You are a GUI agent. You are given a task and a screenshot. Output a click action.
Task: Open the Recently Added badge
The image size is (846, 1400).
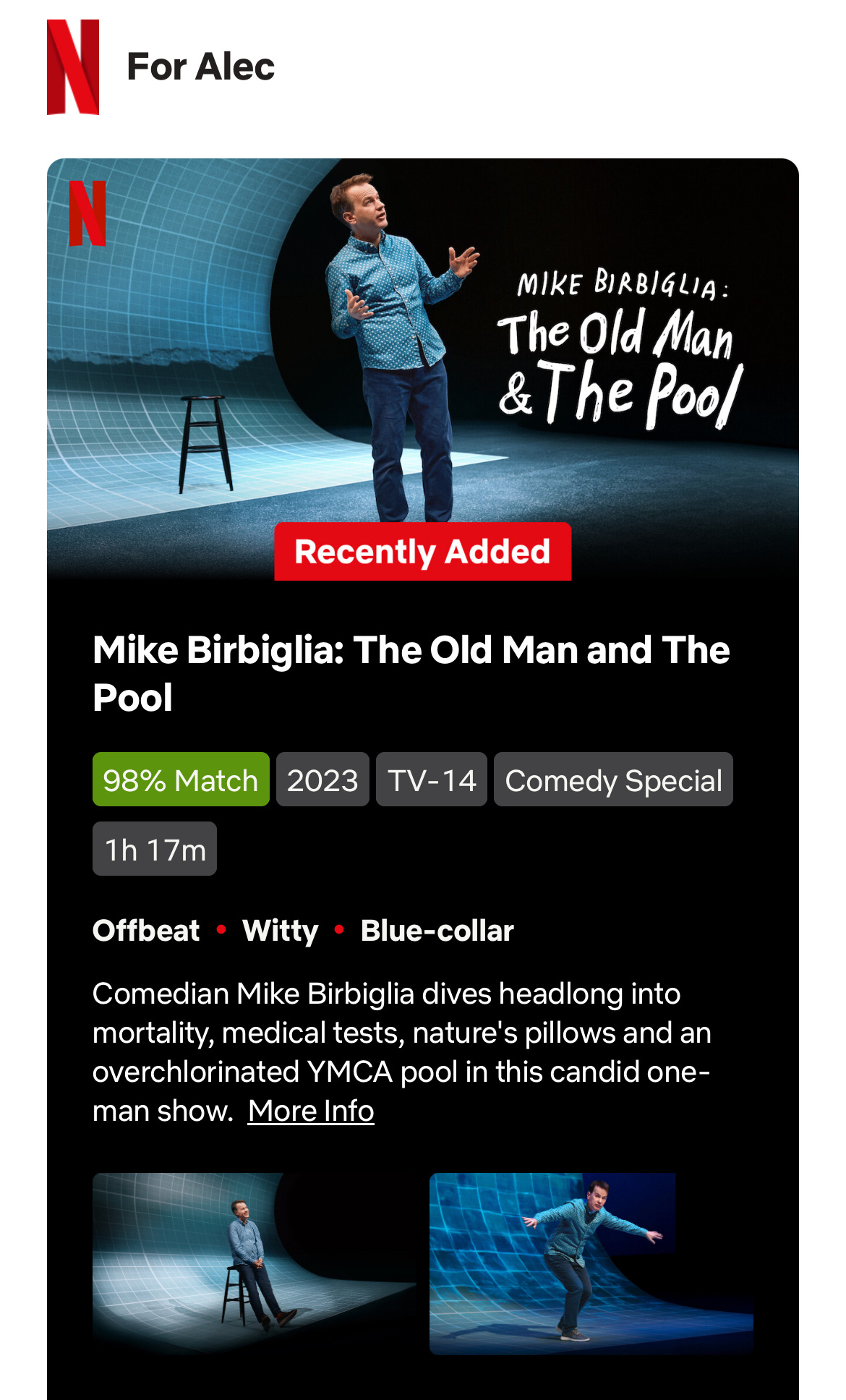tap(423, 552)
